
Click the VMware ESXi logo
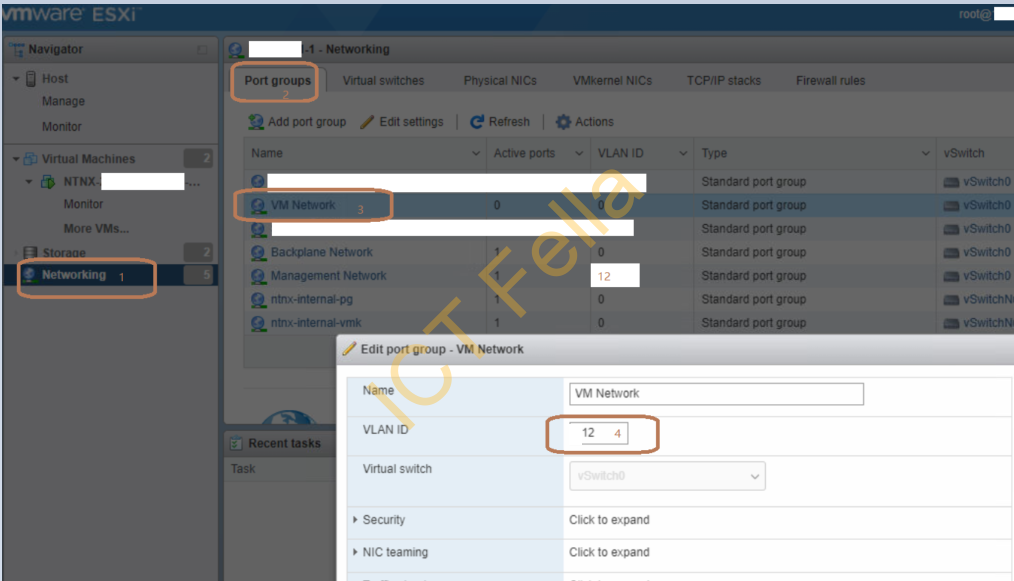[71, 14]
